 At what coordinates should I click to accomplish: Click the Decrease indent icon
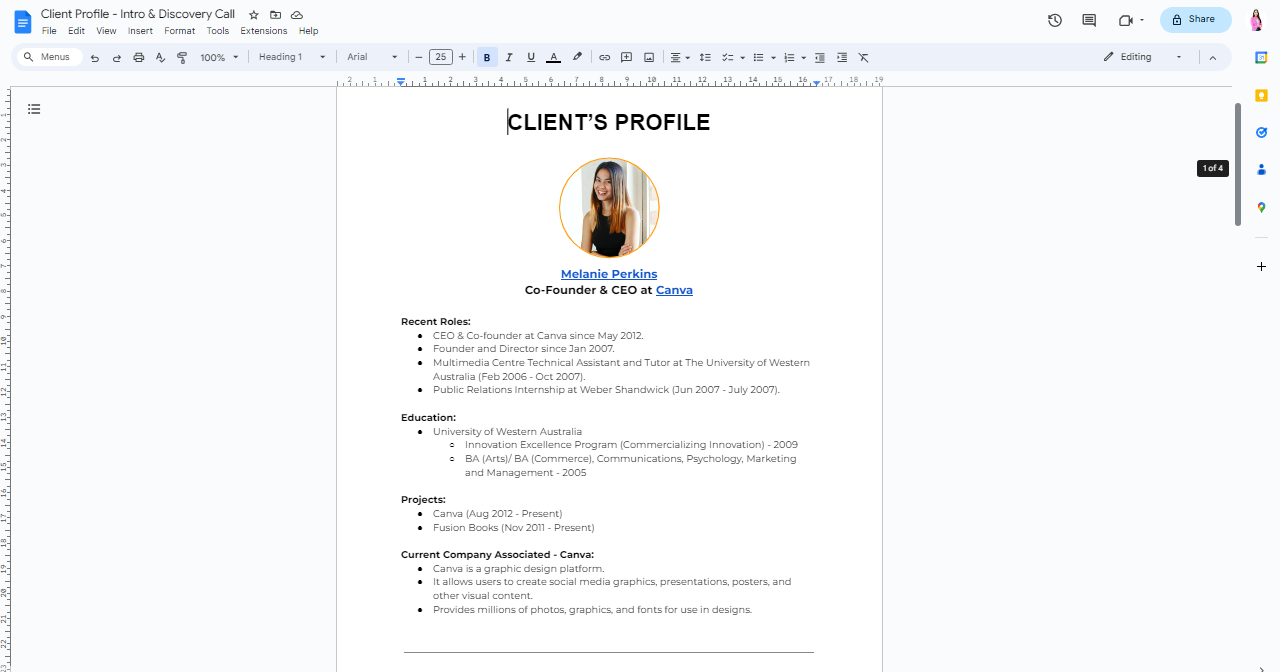(x=820, y=57)
